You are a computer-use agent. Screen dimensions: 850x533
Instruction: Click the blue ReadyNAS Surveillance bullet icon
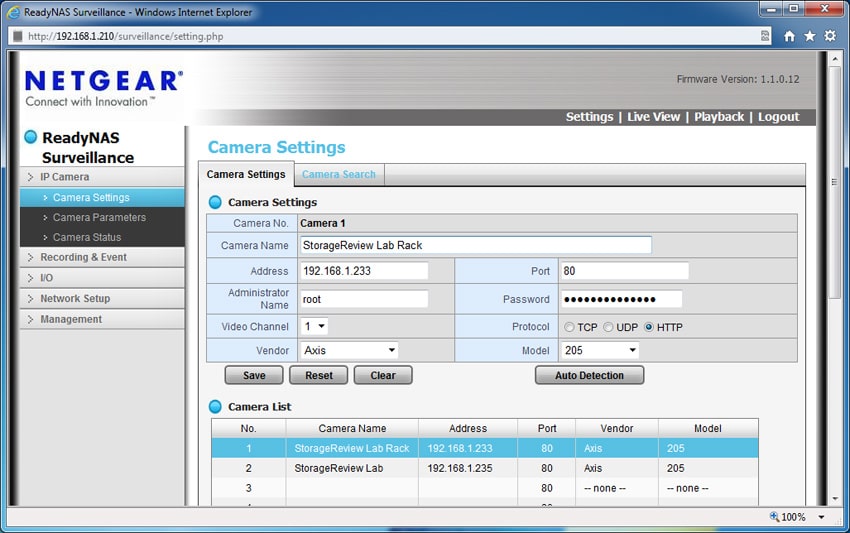(31, 137)
